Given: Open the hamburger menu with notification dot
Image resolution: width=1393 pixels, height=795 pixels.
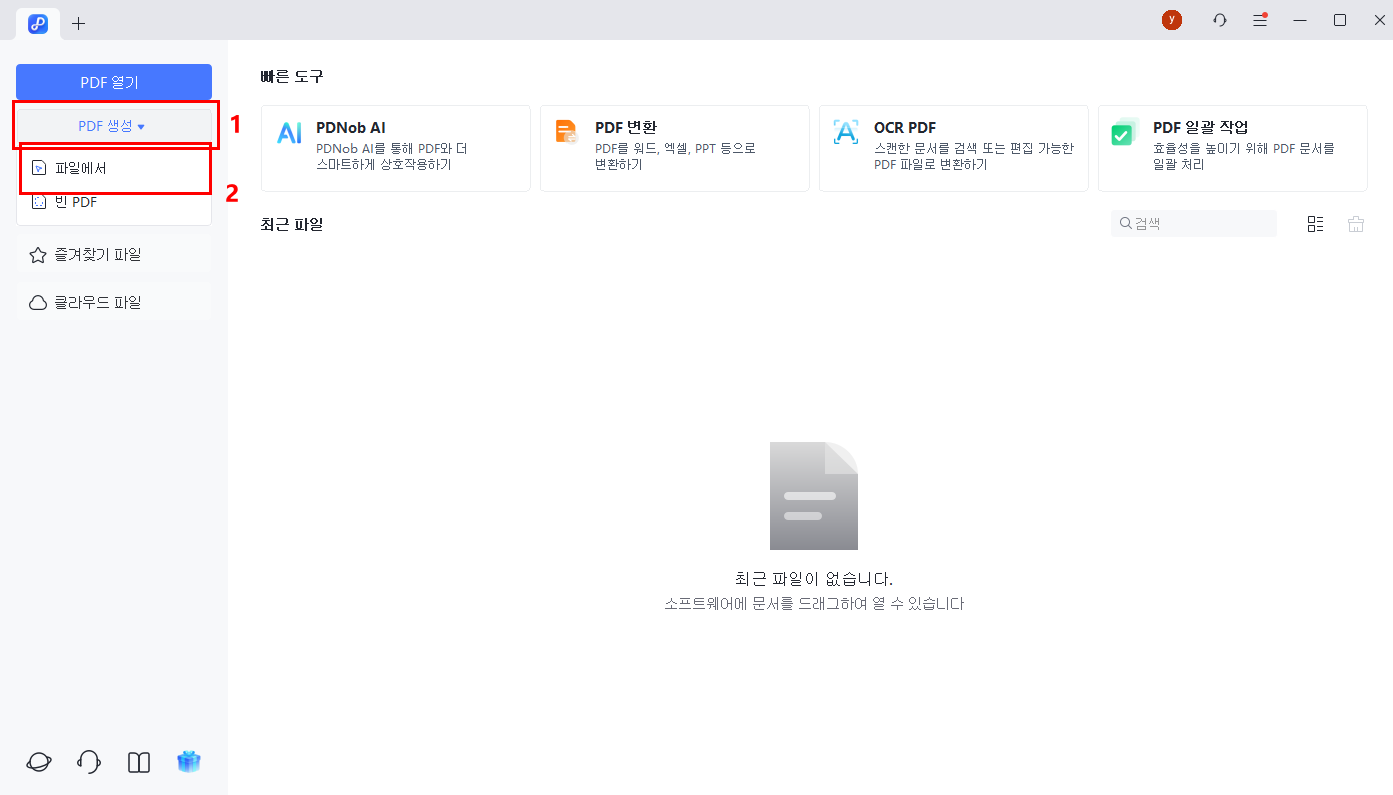Looking at the screenshot, I should point(1259,19).
